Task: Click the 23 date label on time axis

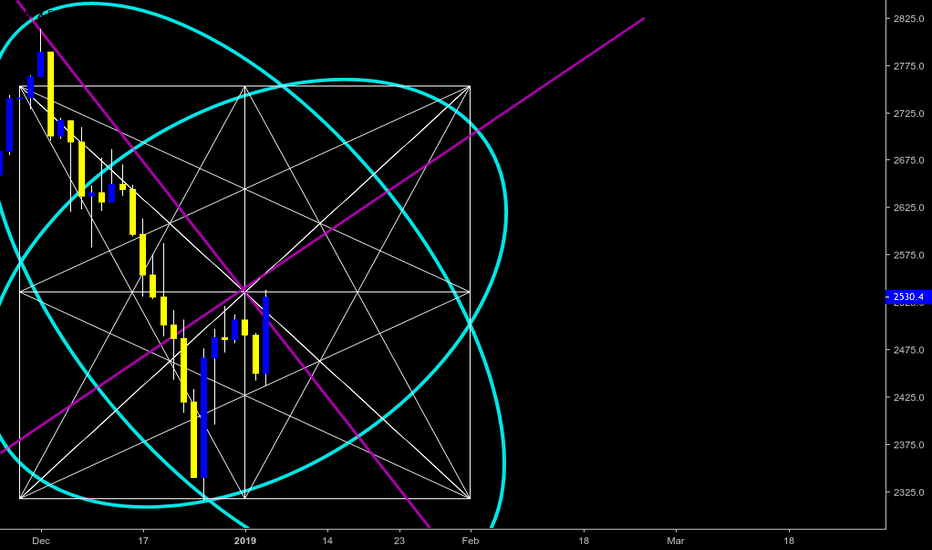Action: click(x=399, y=541)
